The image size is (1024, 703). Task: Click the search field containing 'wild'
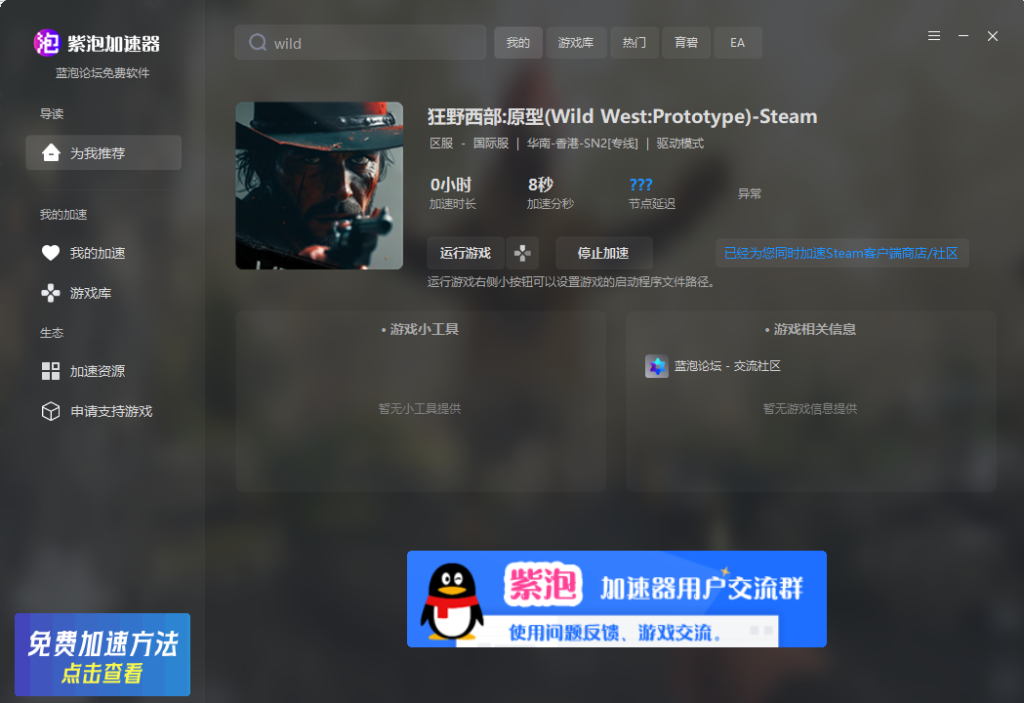pos(360,42)
